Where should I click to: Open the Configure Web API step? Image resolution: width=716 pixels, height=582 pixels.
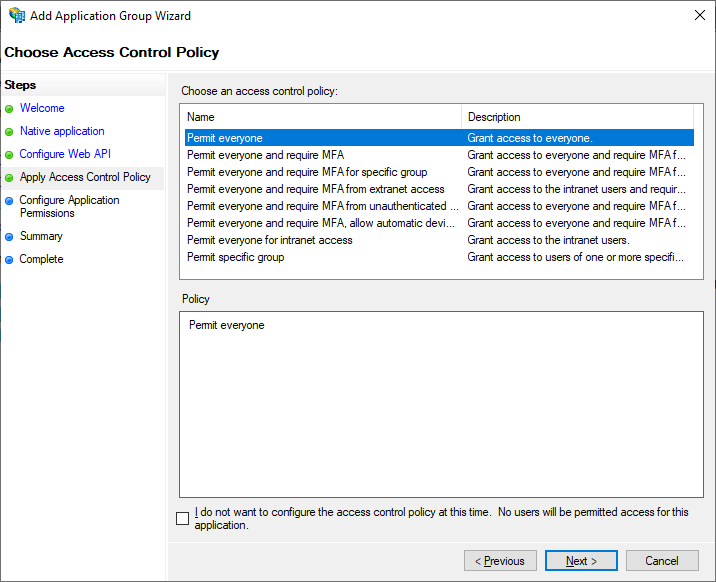(65, 154)
